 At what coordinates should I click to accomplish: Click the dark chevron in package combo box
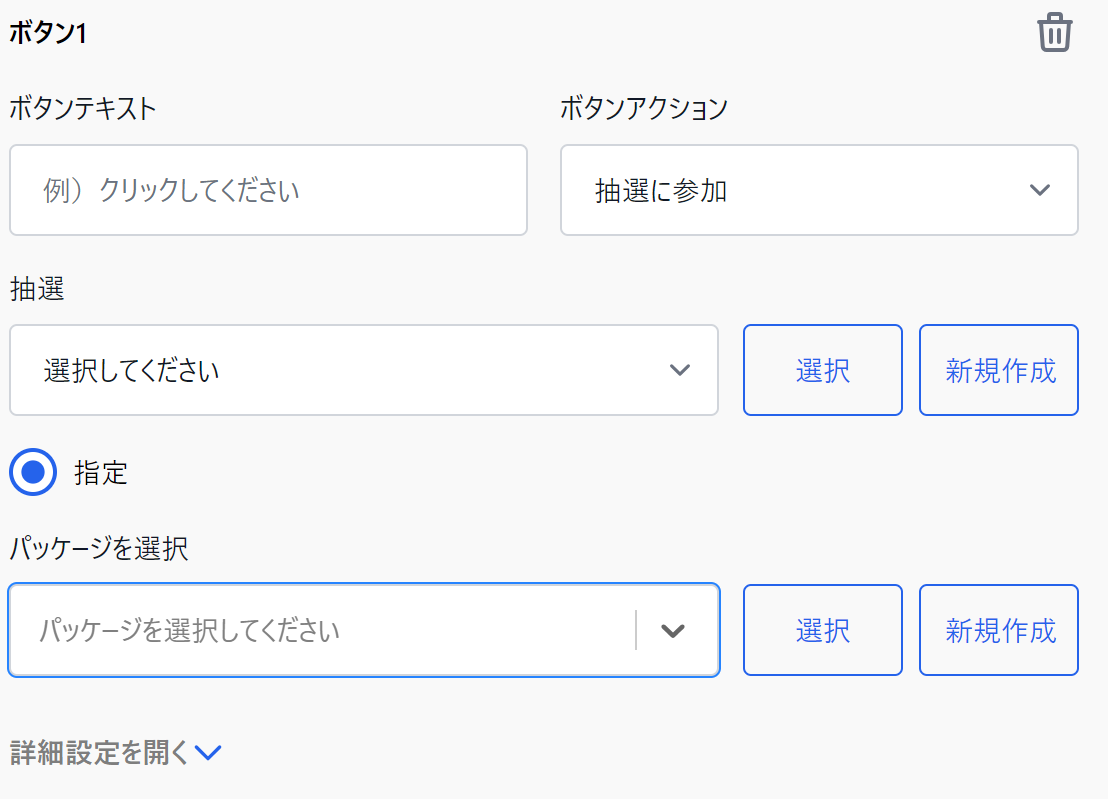point(673,630)
